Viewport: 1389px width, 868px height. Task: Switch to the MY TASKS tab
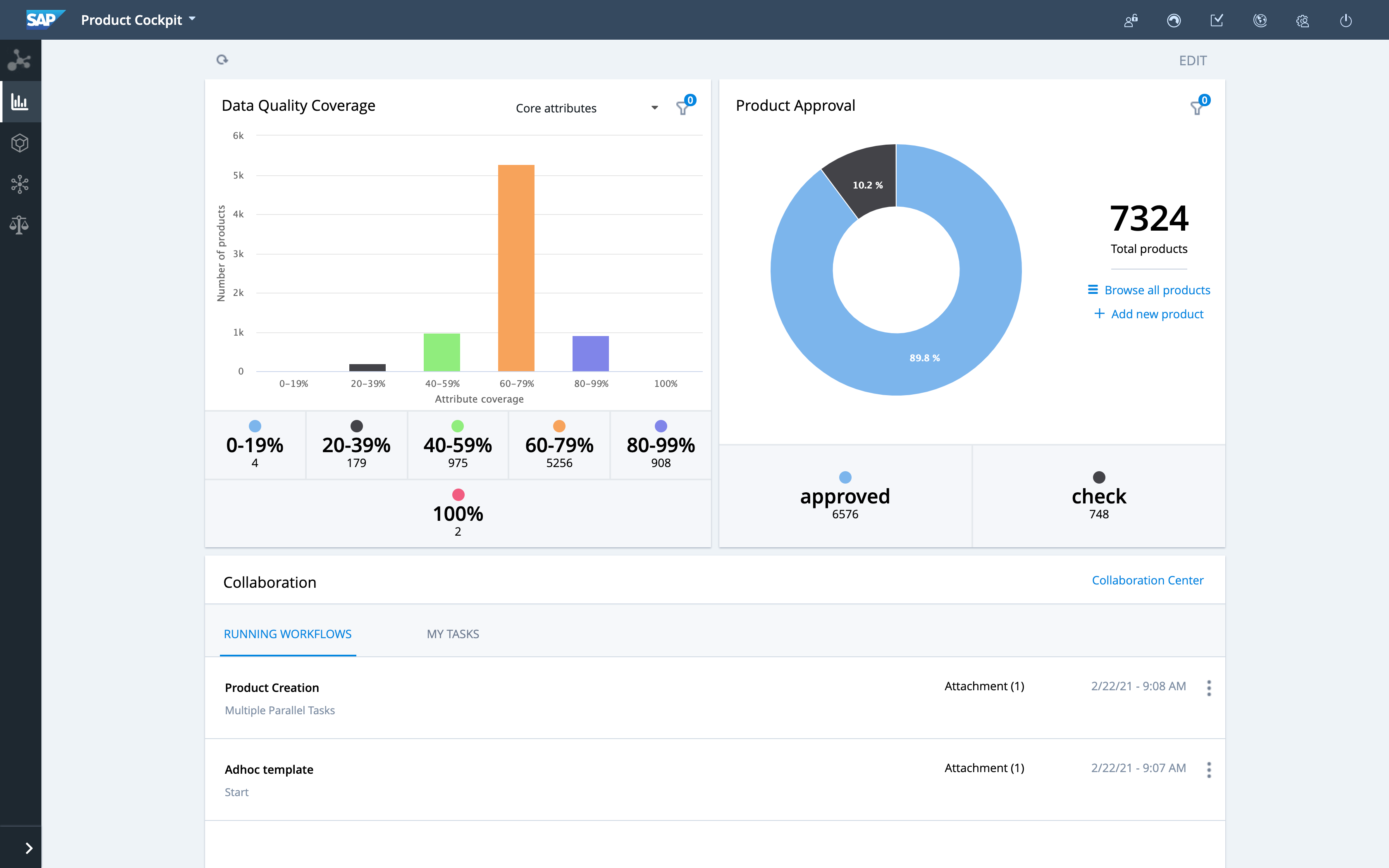pos(452,634)
